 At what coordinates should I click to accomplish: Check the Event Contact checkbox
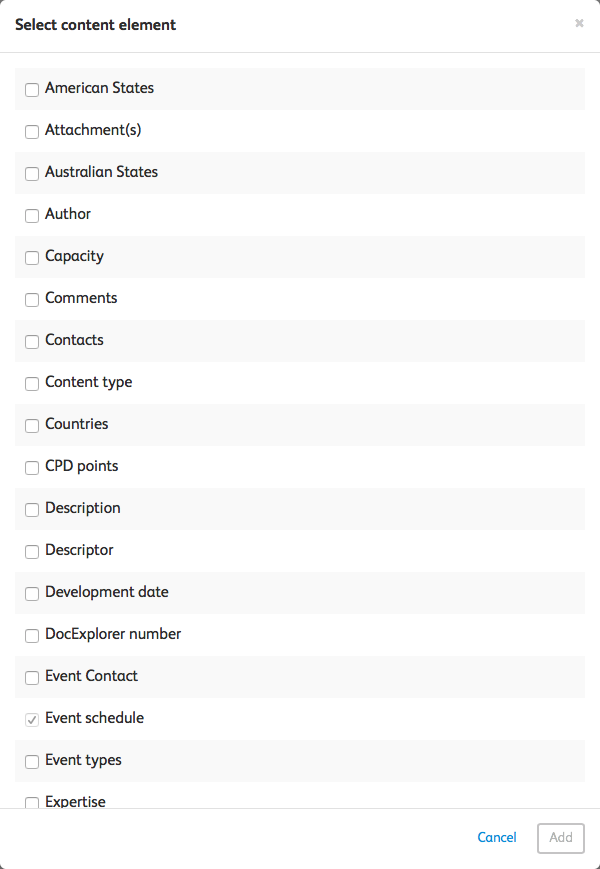pyautogui.click(x=32, y=677)
